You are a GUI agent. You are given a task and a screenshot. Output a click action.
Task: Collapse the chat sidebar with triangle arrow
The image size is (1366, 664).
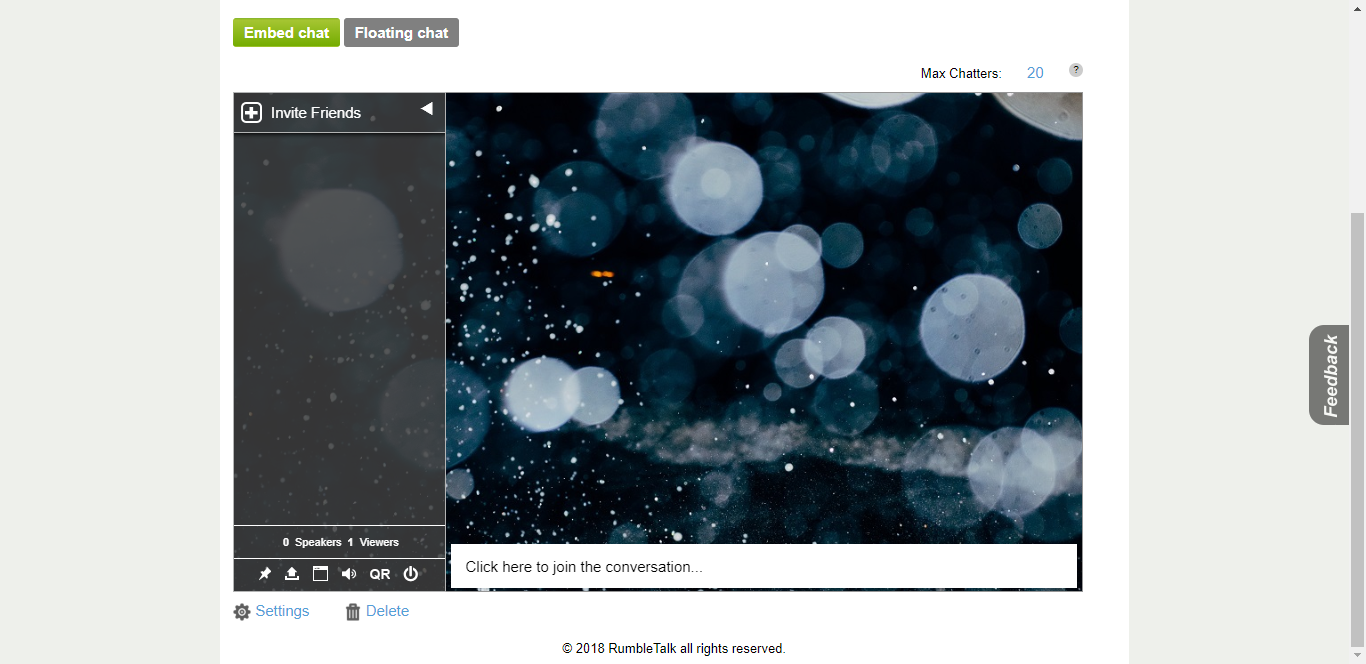click(427, 109)
